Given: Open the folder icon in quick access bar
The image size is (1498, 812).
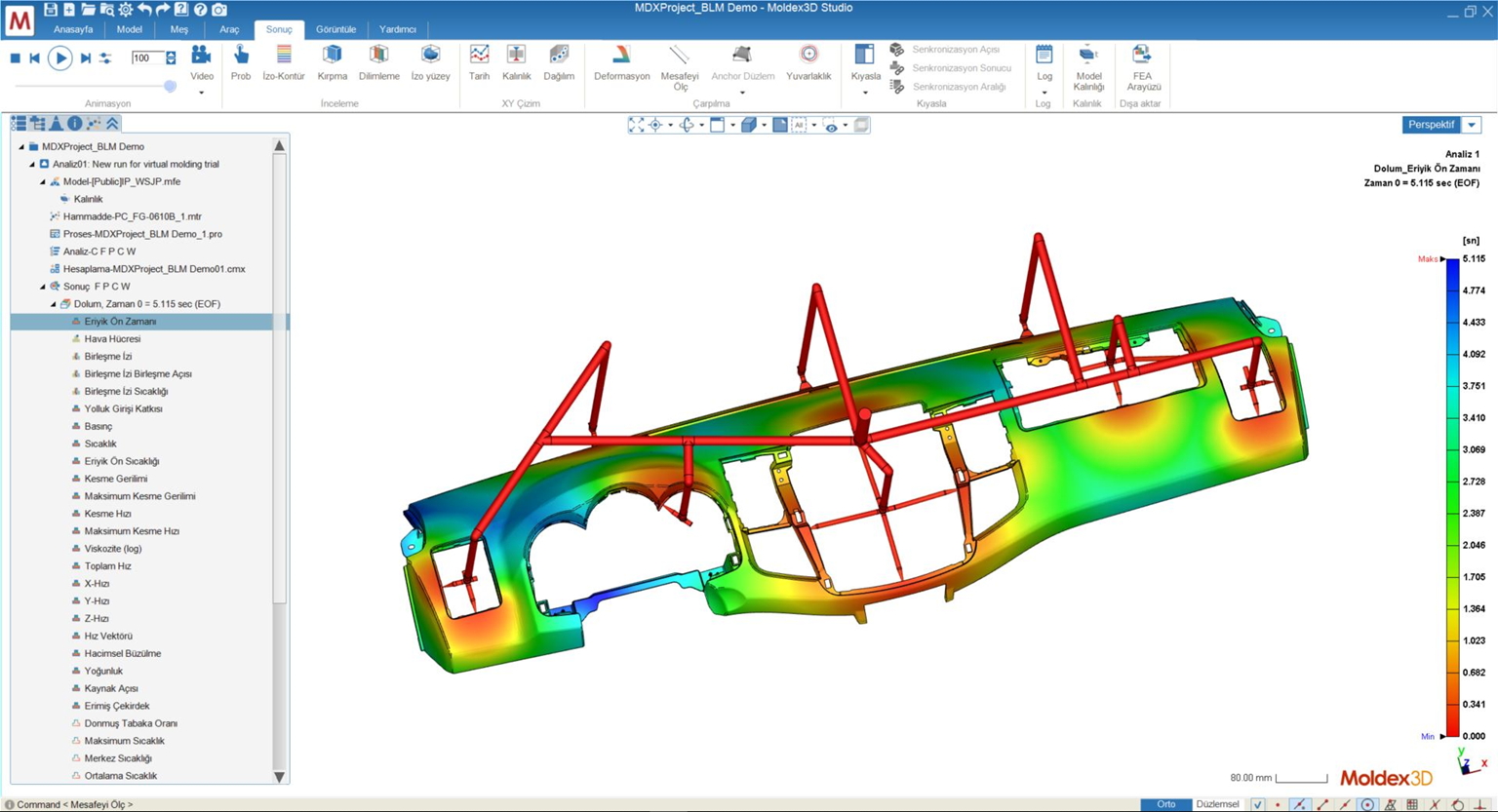Looking at the screenshot, I should (88, 9).
